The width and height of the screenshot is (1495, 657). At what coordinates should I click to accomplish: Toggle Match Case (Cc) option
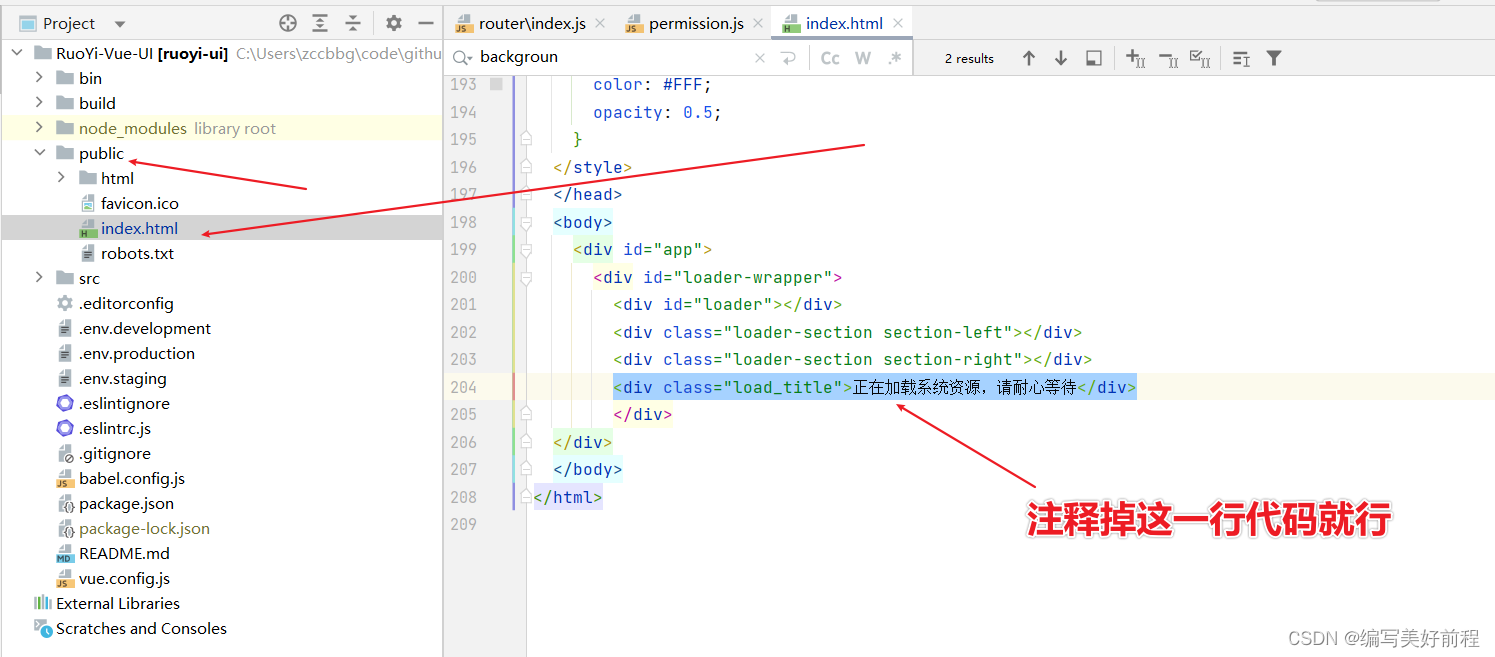pos(830,58)
